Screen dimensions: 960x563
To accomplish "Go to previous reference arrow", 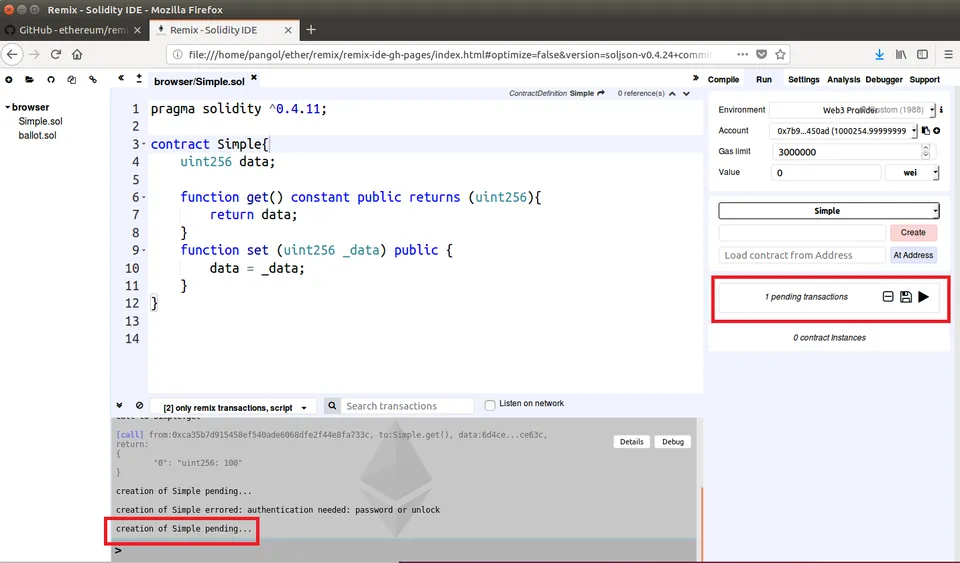I will [672, 94].
